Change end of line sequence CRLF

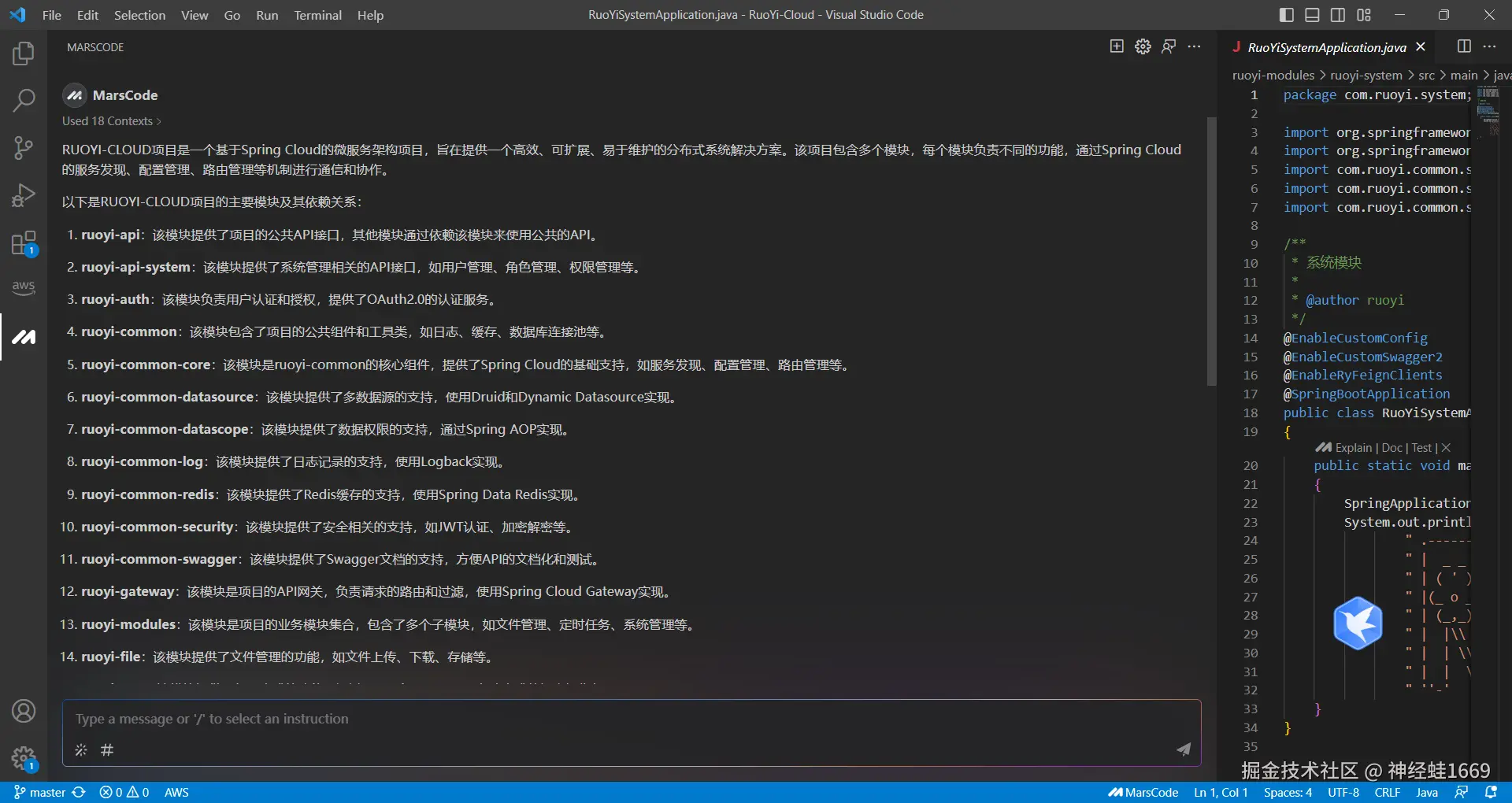point(1388,792)
